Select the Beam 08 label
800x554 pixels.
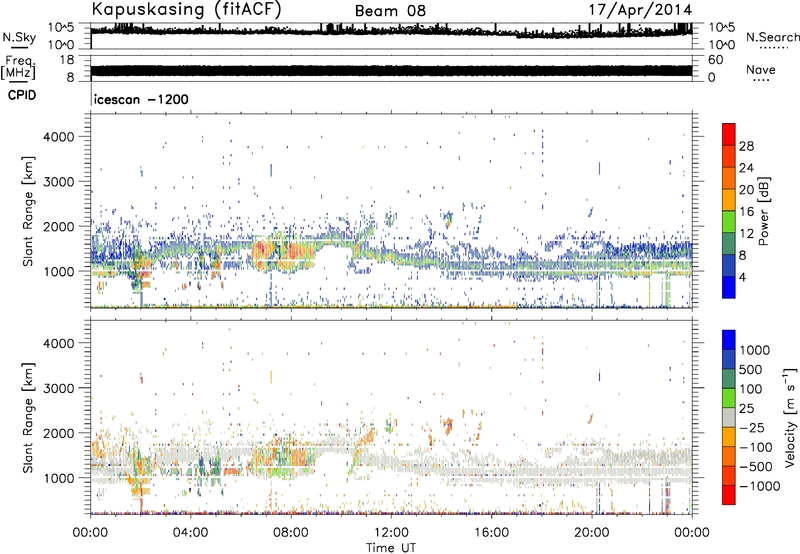[x=390, y=11]
